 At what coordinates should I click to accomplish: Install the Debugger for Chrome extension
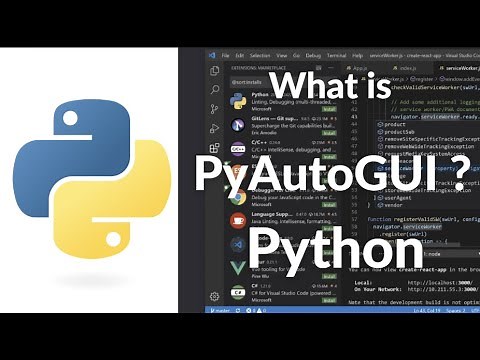(329, 205)
